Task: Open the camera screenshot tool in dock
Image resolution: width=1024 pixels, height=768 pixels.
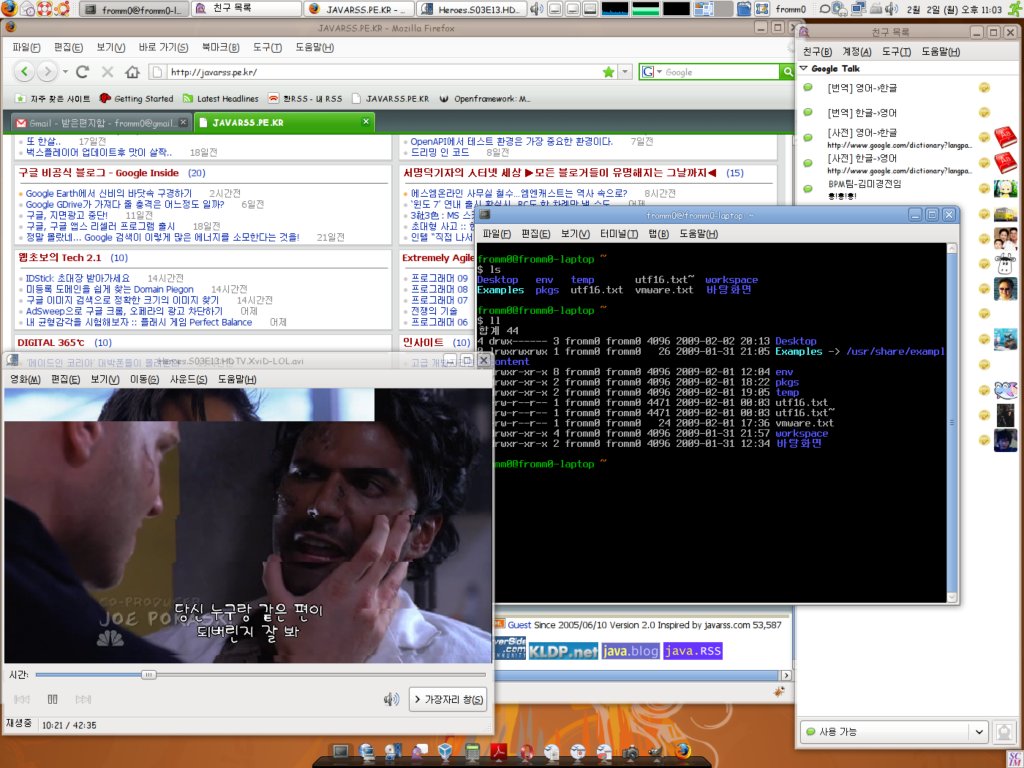Action: [x=631, y=752]
